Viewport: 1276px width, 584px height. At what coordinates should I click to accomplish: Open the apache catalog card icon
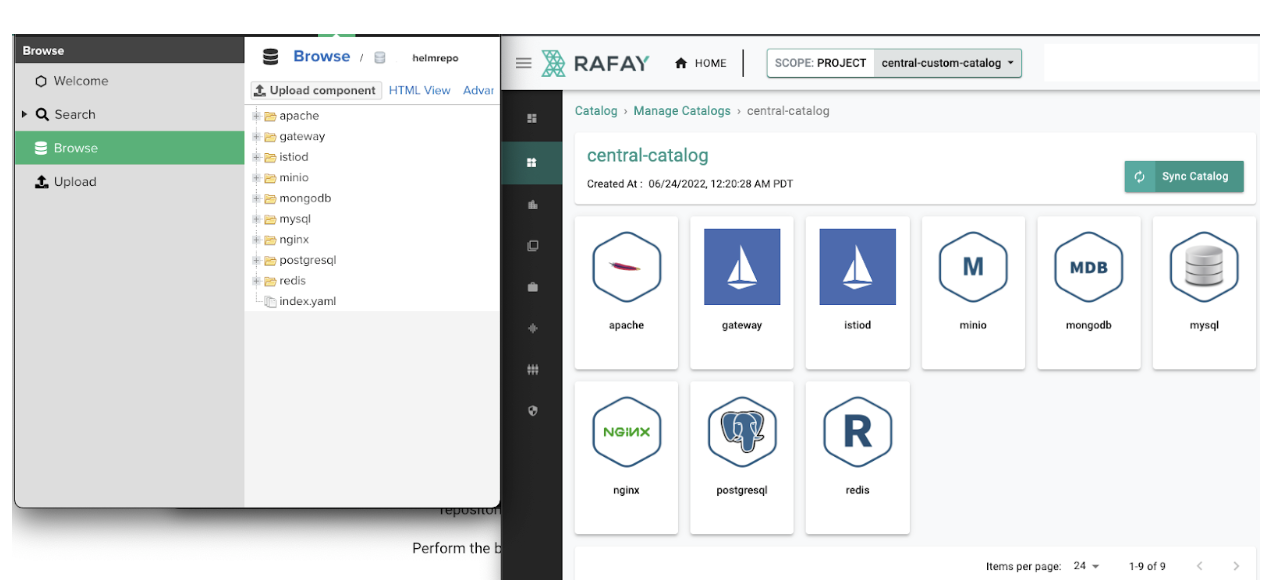coord(626,267)
